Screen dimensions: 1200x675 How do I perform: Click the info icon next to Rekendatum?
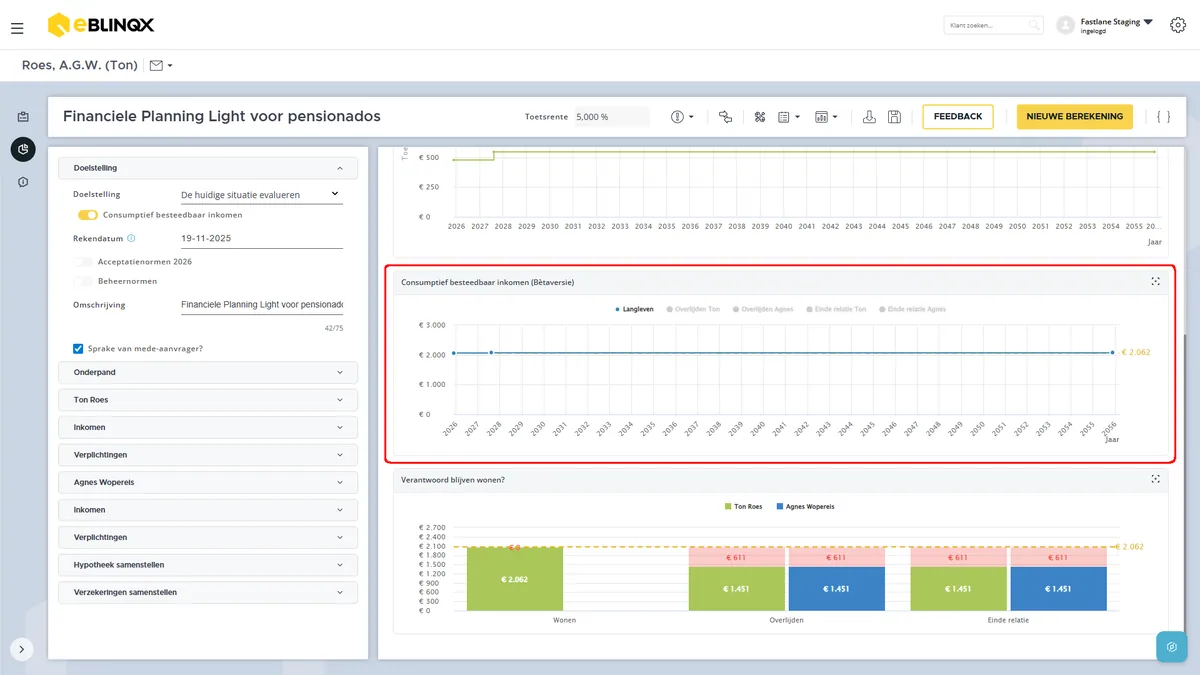coord(131,239)
